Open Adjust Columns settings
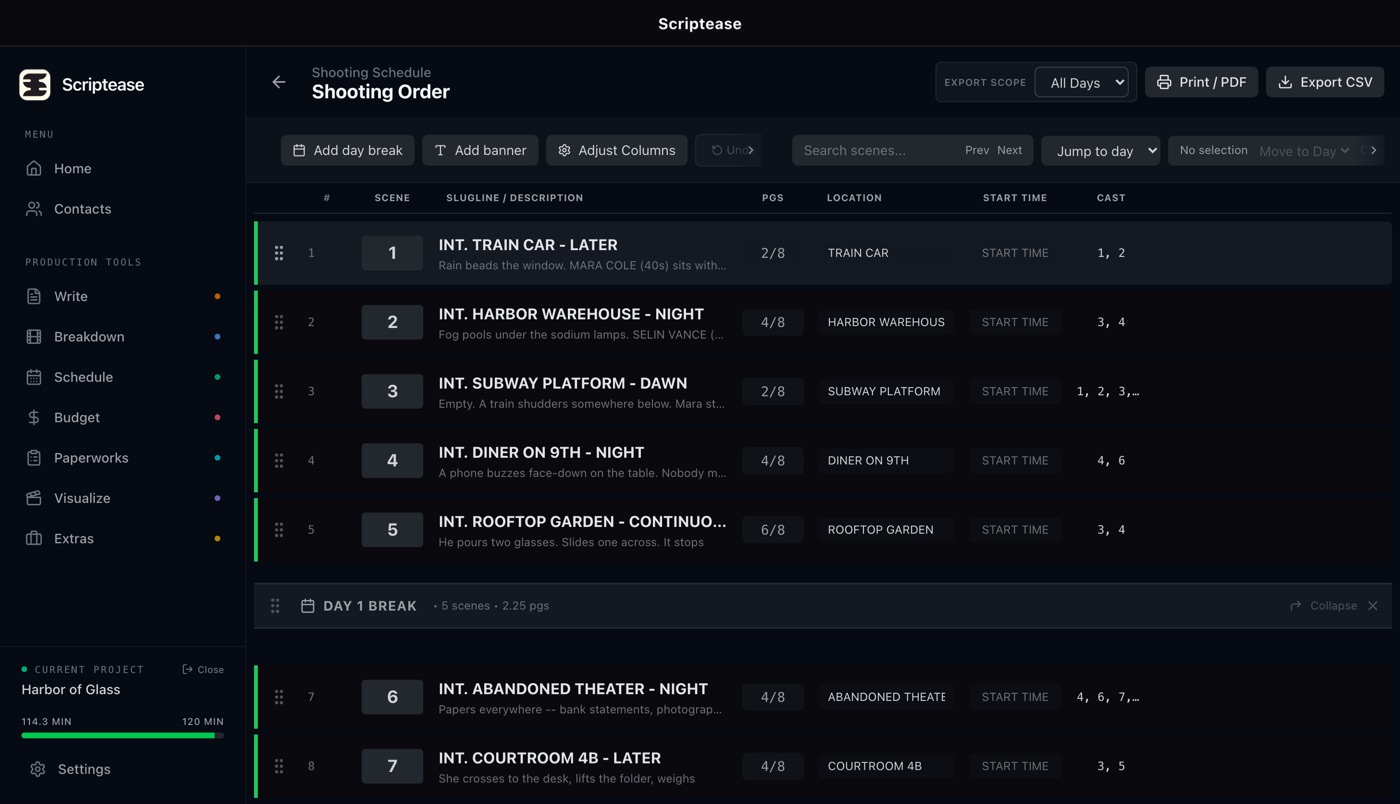The image size is (1400, 804). coord(617,150)
